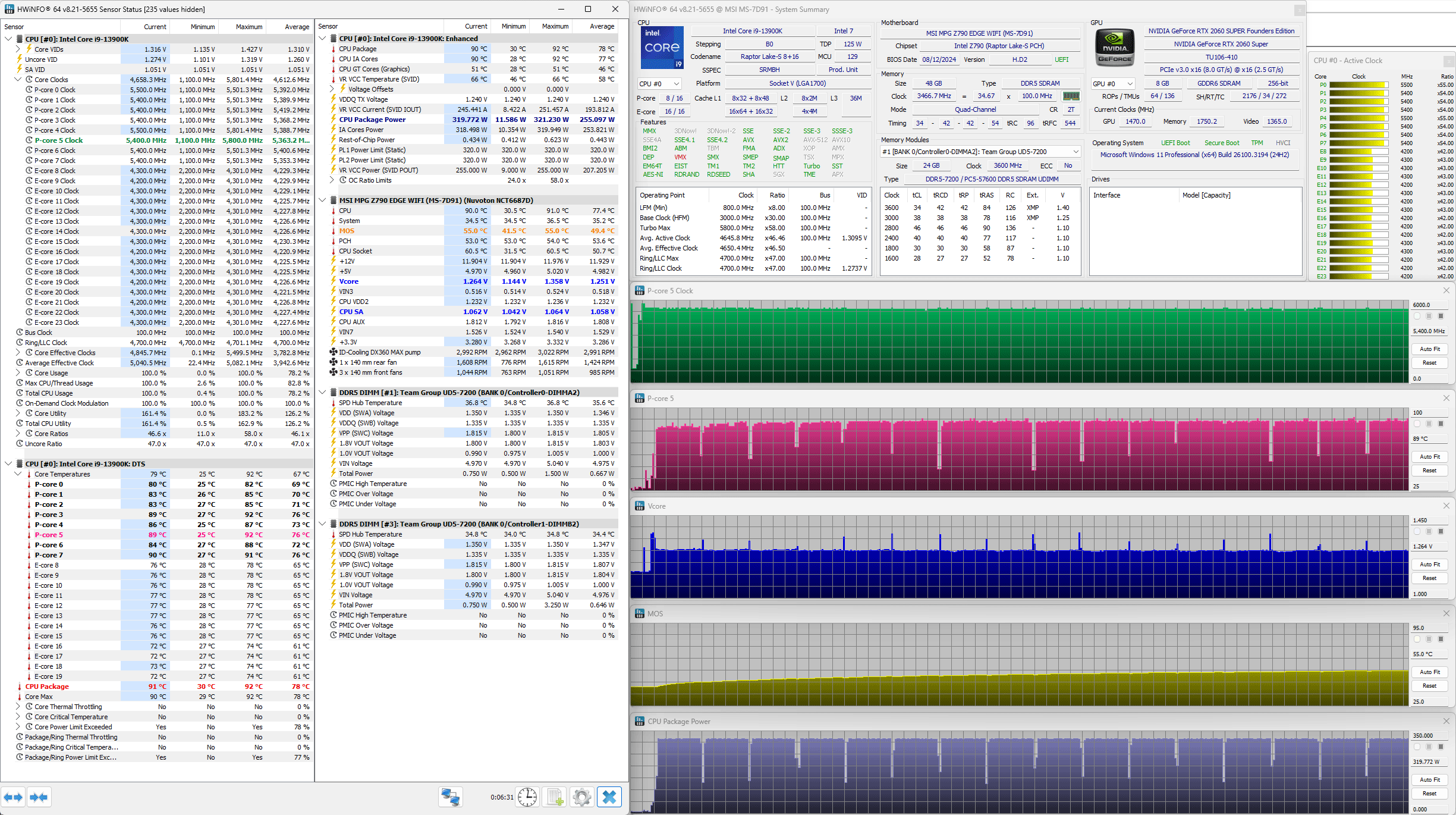Click the blue X close sensors button
Image resolution: width=1456 pixels, height=815 pixels.
[609, 797]
